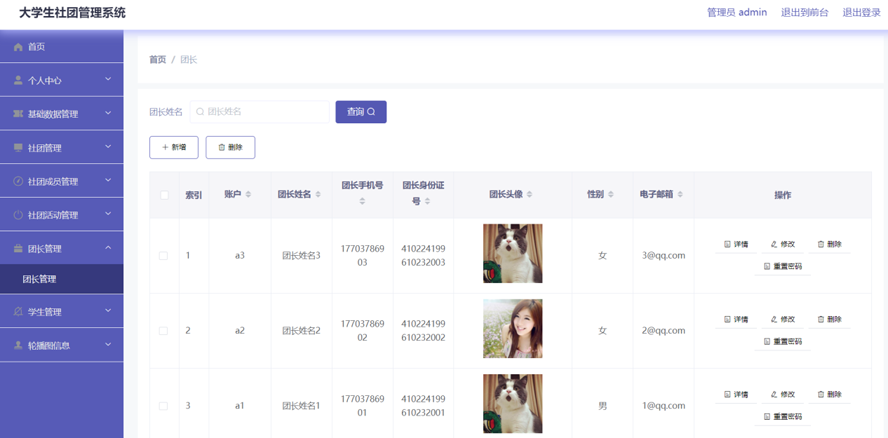This screenshot has width=888, height=438.
Task: Expand the 学生管理 menu chevron
Action: click(108, 311)
